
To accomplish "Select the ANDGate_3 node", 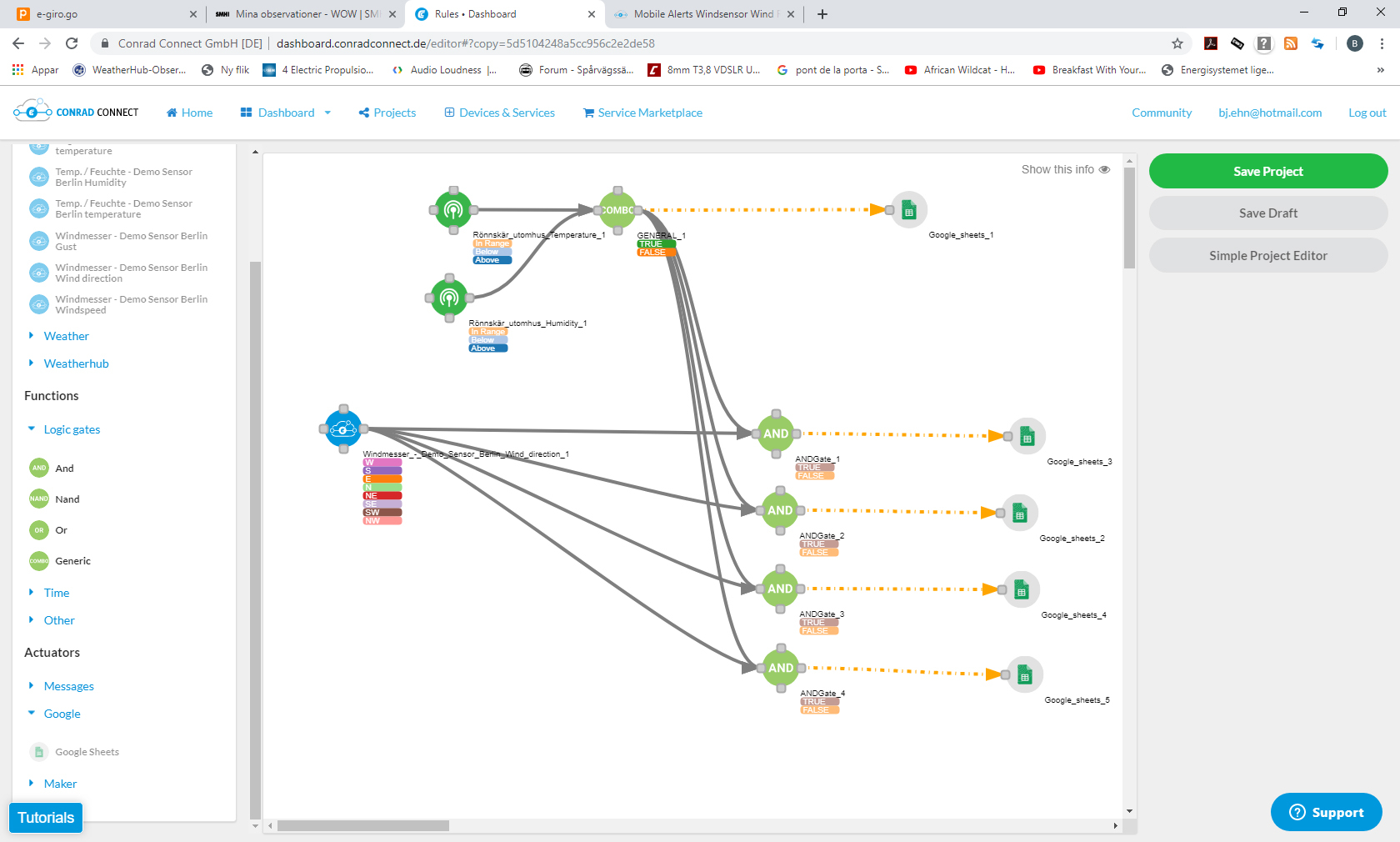I will click(780, 589).
